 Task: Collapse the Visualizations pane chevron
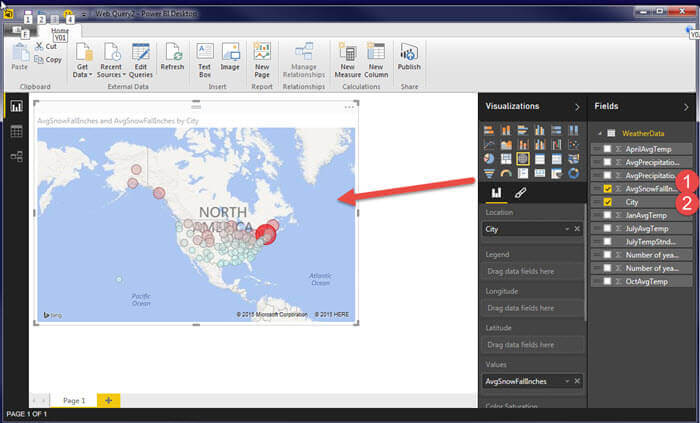coord(577,107)
